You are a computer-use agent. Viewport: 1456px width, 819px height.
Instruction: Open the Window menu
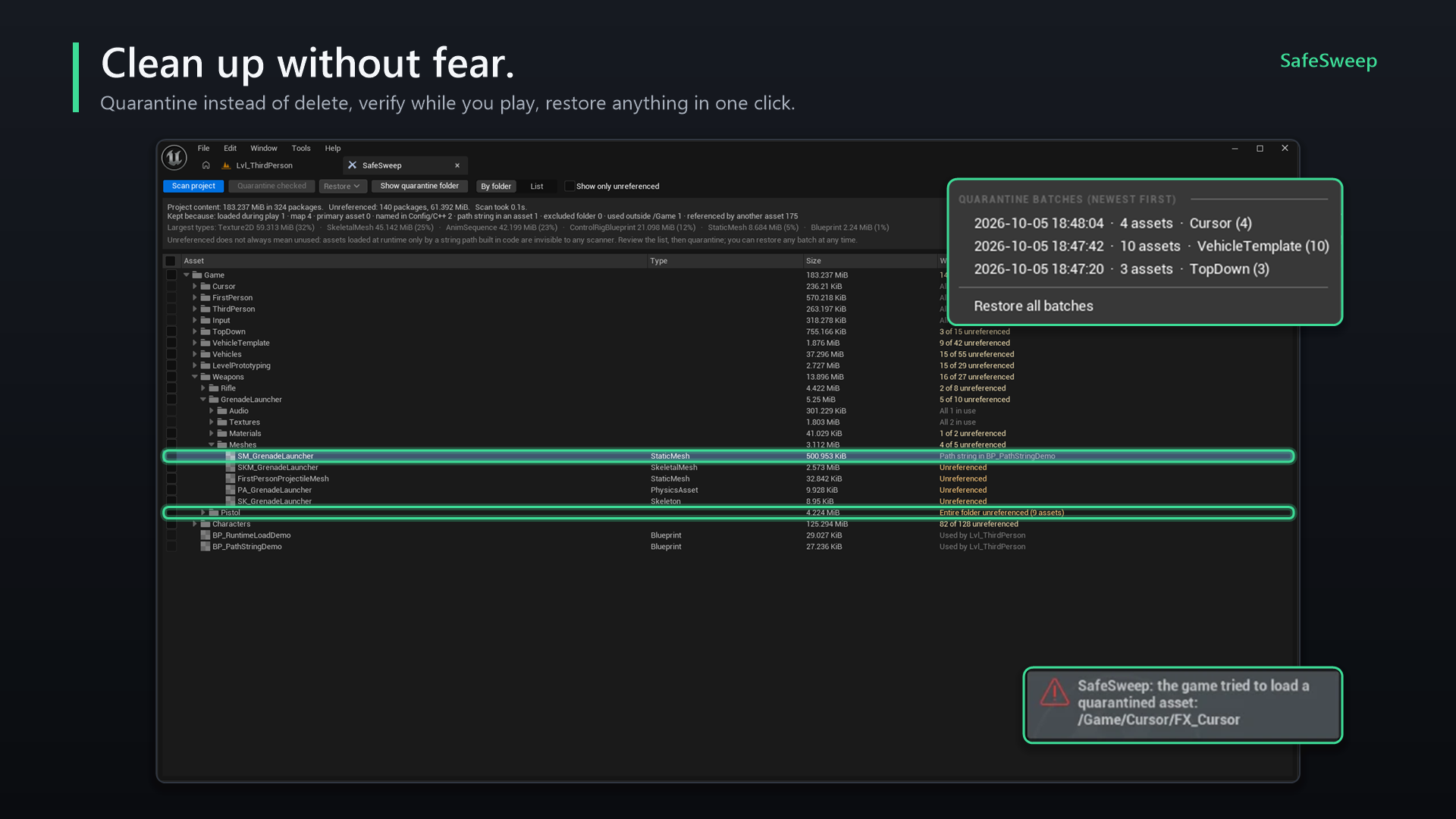pos(264,149)
